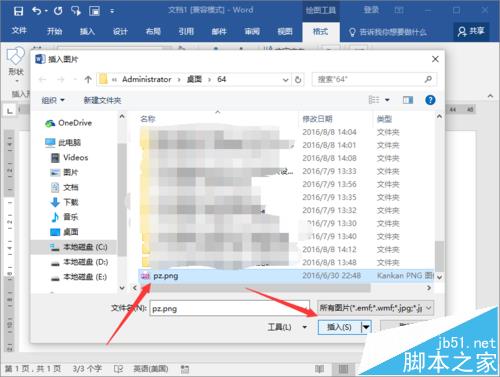500x377 pixels.
Task: Sort by the 名称 column header
Action: coord(148,119)
